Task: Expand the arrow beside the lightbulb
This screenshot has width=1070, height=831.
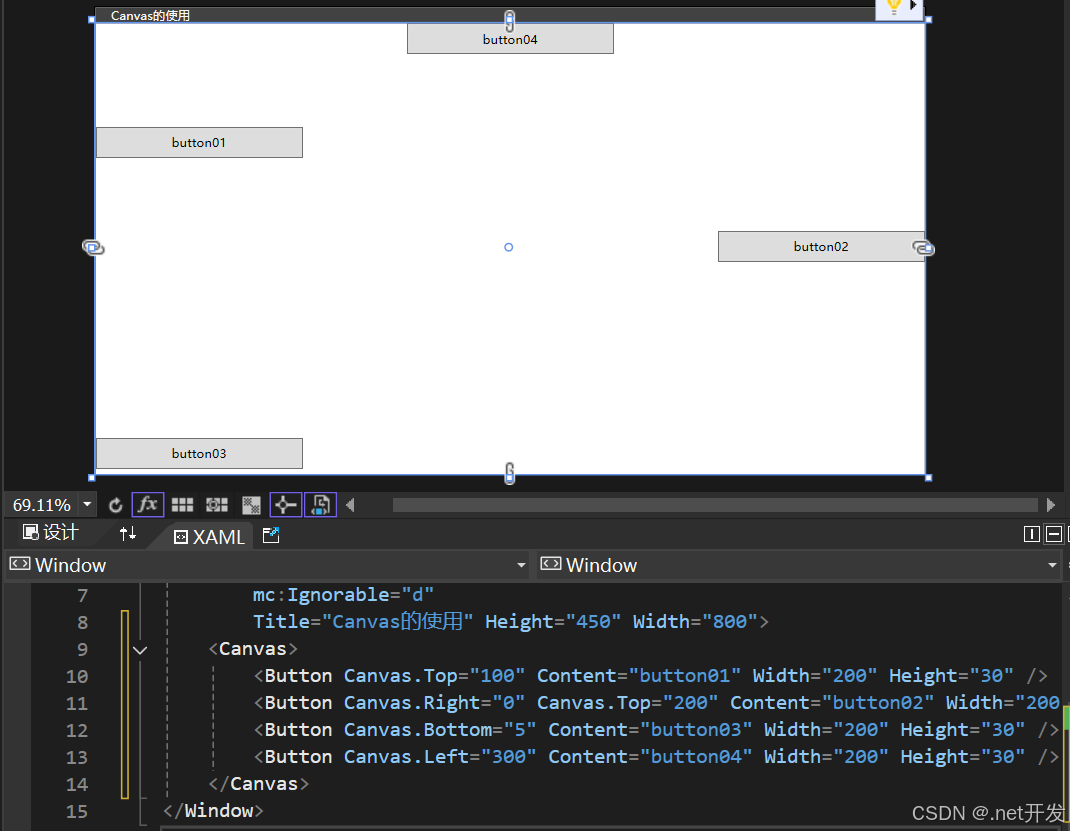Action: 913,5
